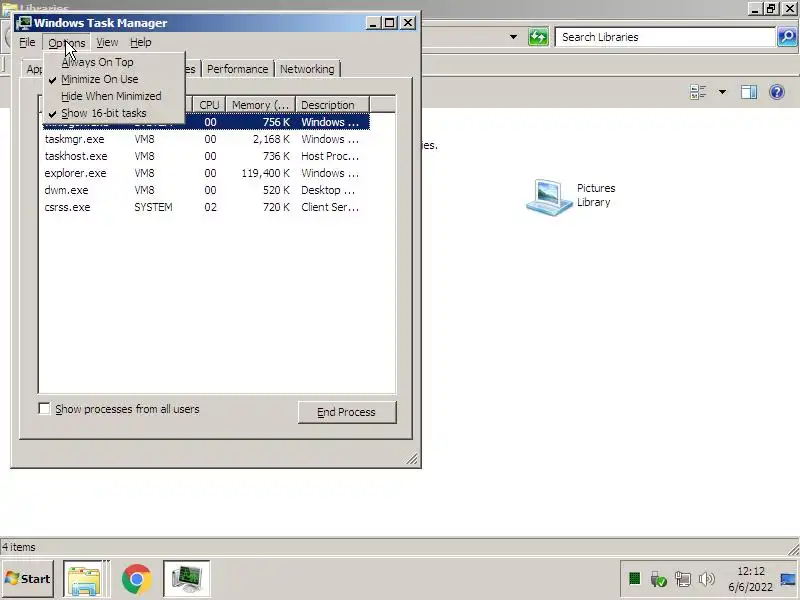Close the Libraries window

(789, 9)
